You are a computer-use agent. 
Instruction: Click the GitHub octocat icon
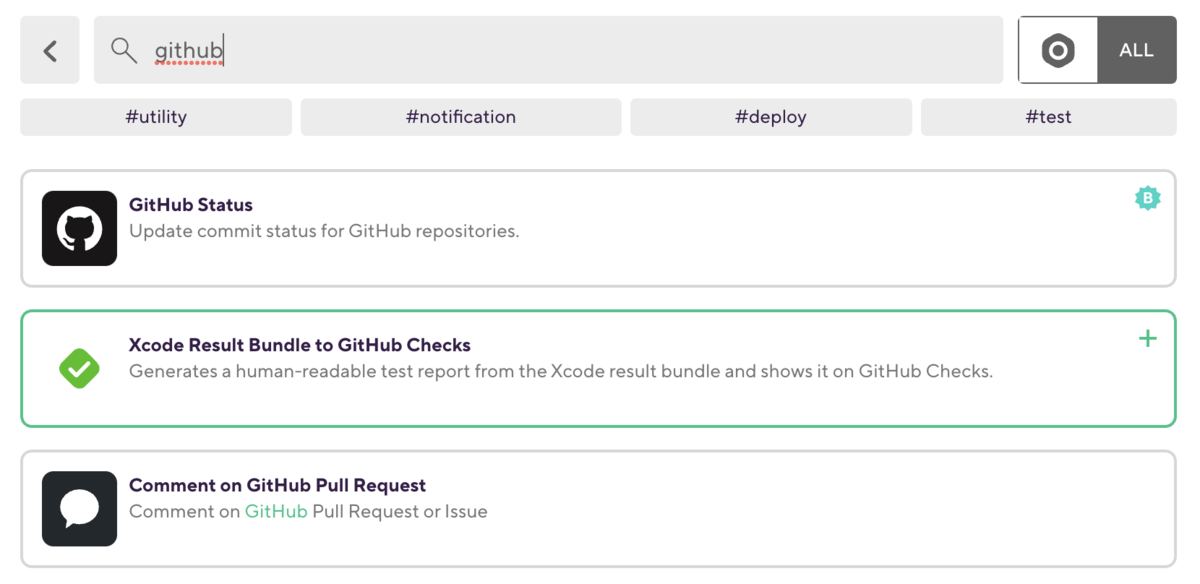[x=79, y=228]
